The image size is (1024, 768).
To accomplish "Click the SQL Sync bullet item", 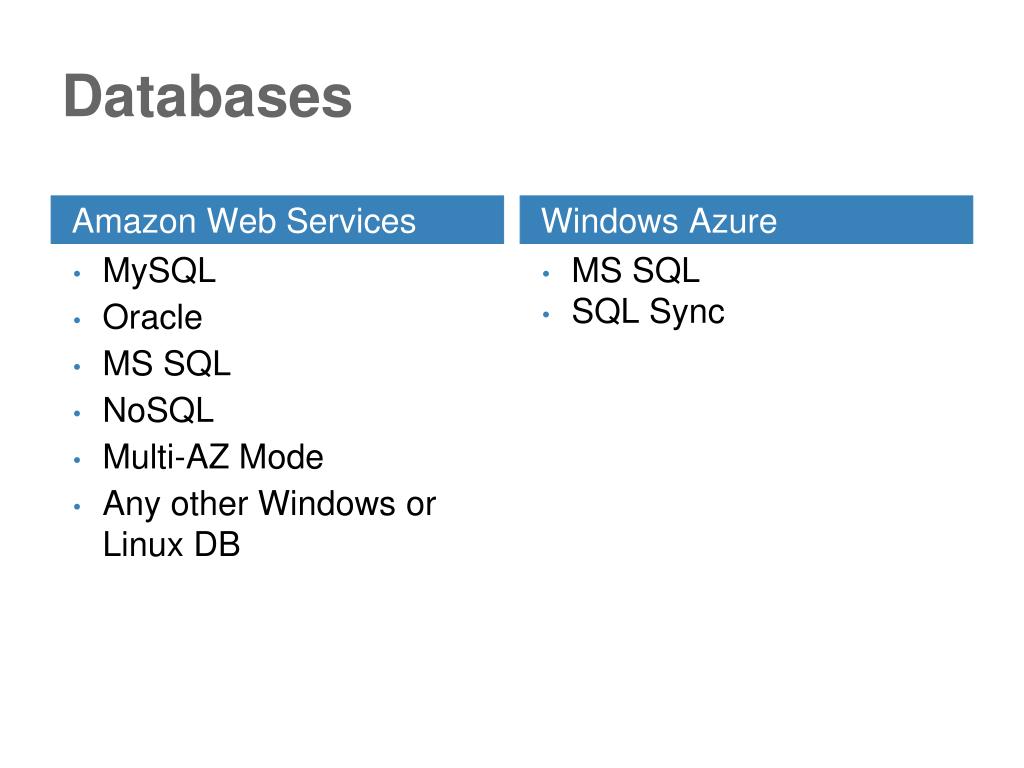I will pyautogui.click(x=648, y=312).
